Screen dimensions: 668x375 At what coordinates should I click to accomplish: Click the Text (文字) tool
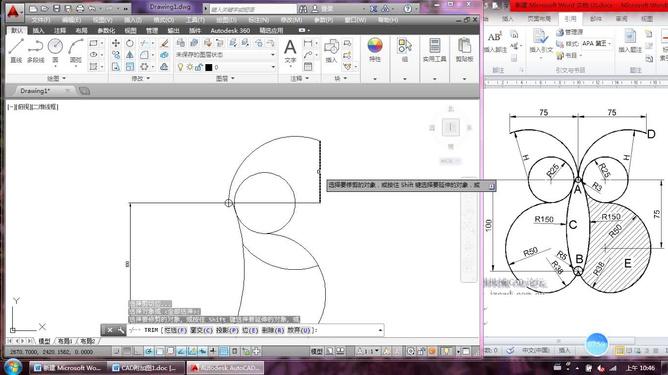coord(290,51)
